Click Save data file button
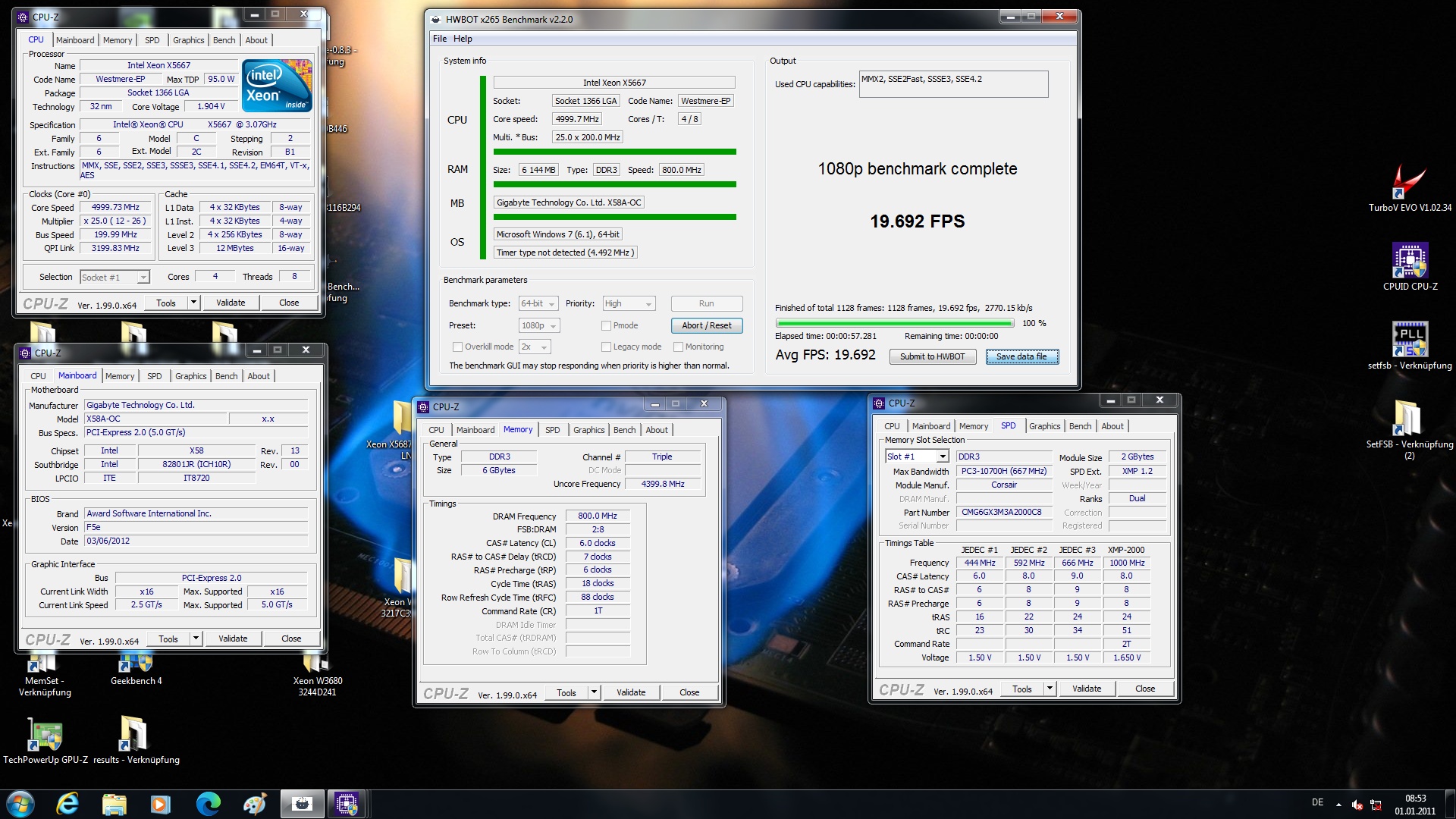 click(x=1021, y=356)
